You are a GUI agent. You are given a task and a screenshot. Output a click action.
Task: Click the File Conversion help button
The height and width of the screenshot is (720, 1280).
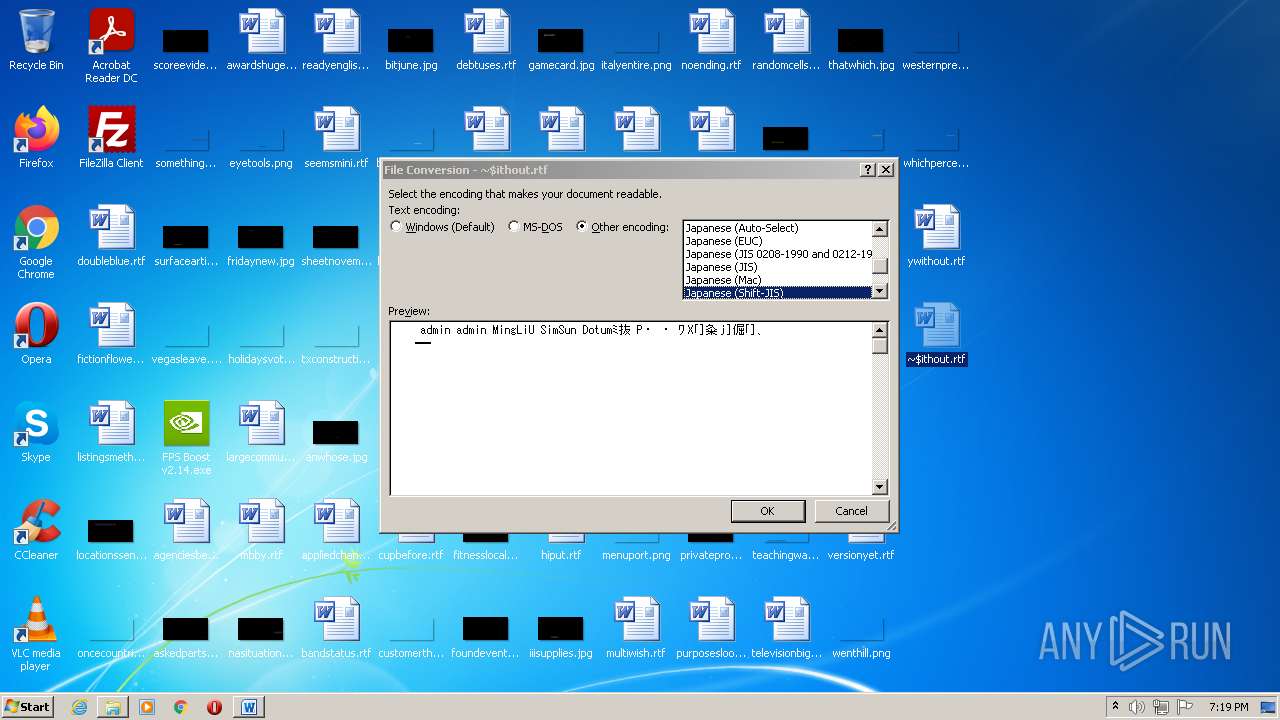point(868,170)
